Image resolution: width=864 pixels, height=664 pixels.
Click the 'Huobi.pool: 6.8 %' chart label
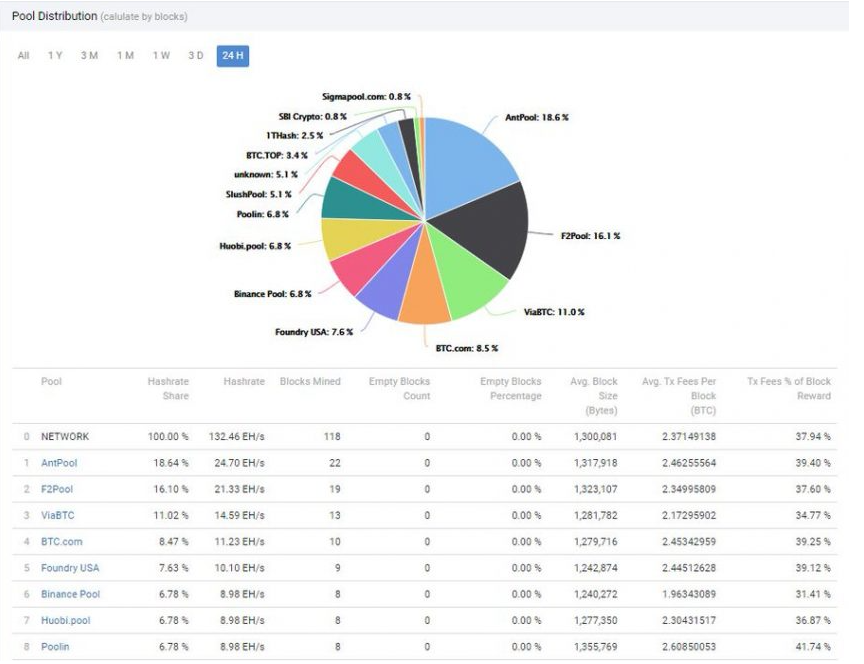[255, 246]
